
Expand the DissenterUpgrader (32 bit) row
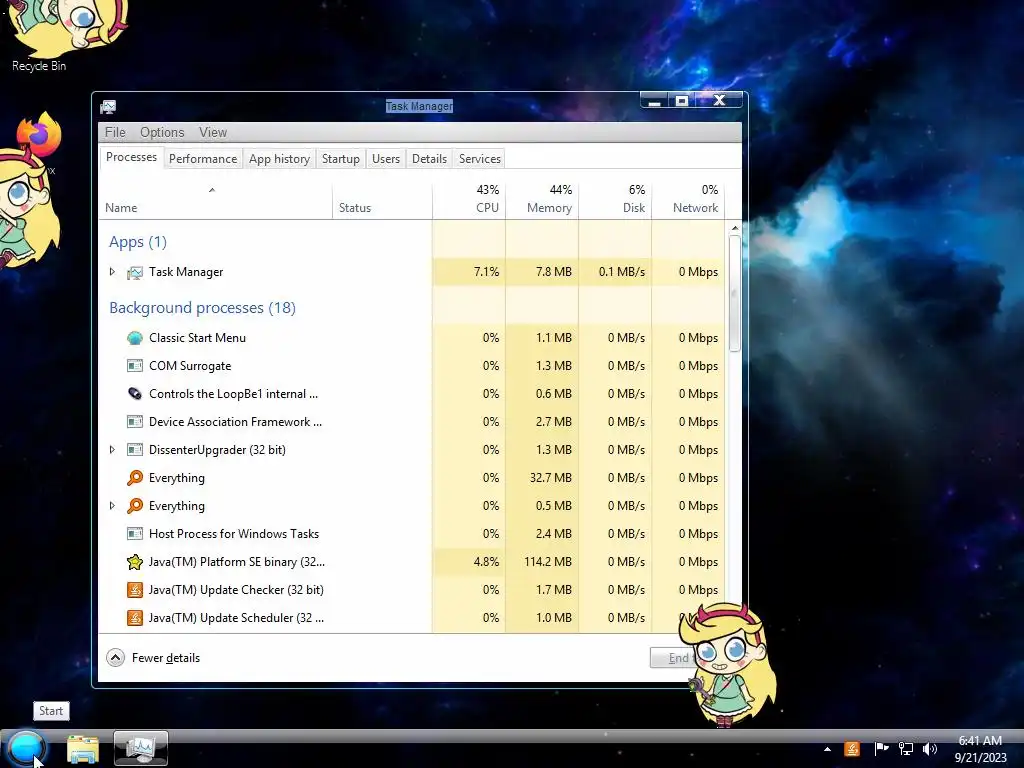[x=112, y=449]
